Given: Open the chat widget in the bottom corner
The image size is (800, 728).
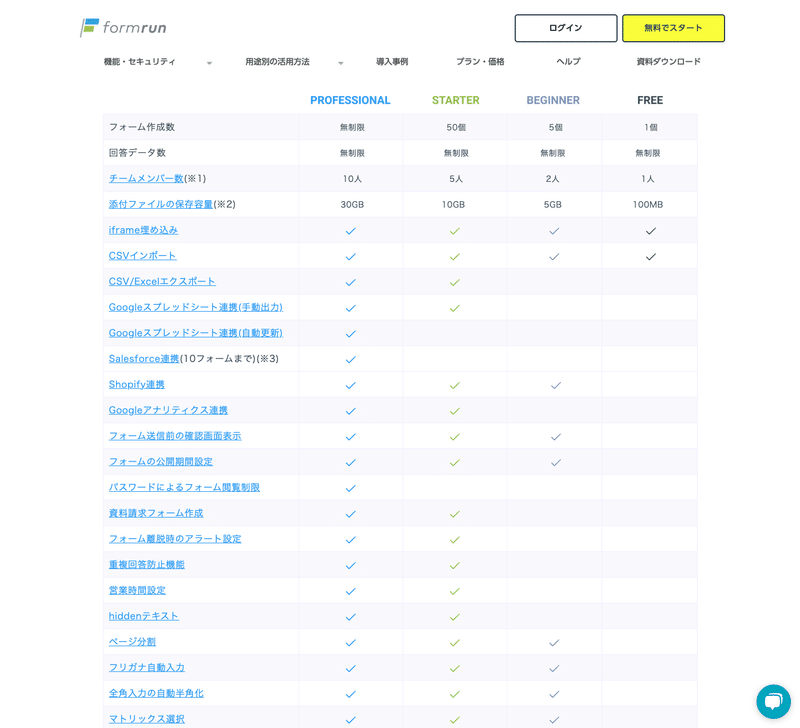Looking at the screenshot, I should click(773, 702).
